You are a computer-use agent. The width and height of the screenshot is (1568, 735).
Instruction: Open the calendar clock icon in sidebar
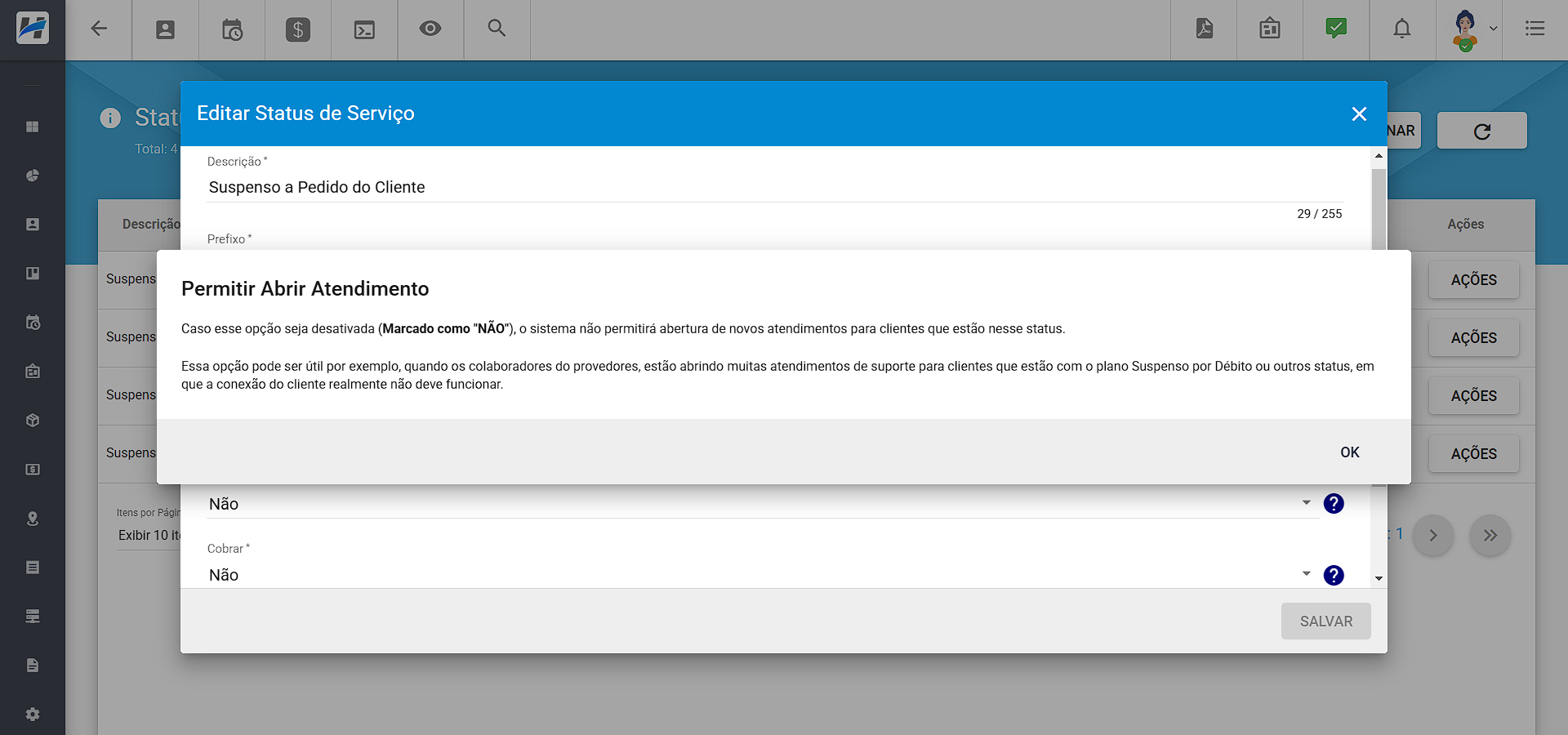[33, 323]
